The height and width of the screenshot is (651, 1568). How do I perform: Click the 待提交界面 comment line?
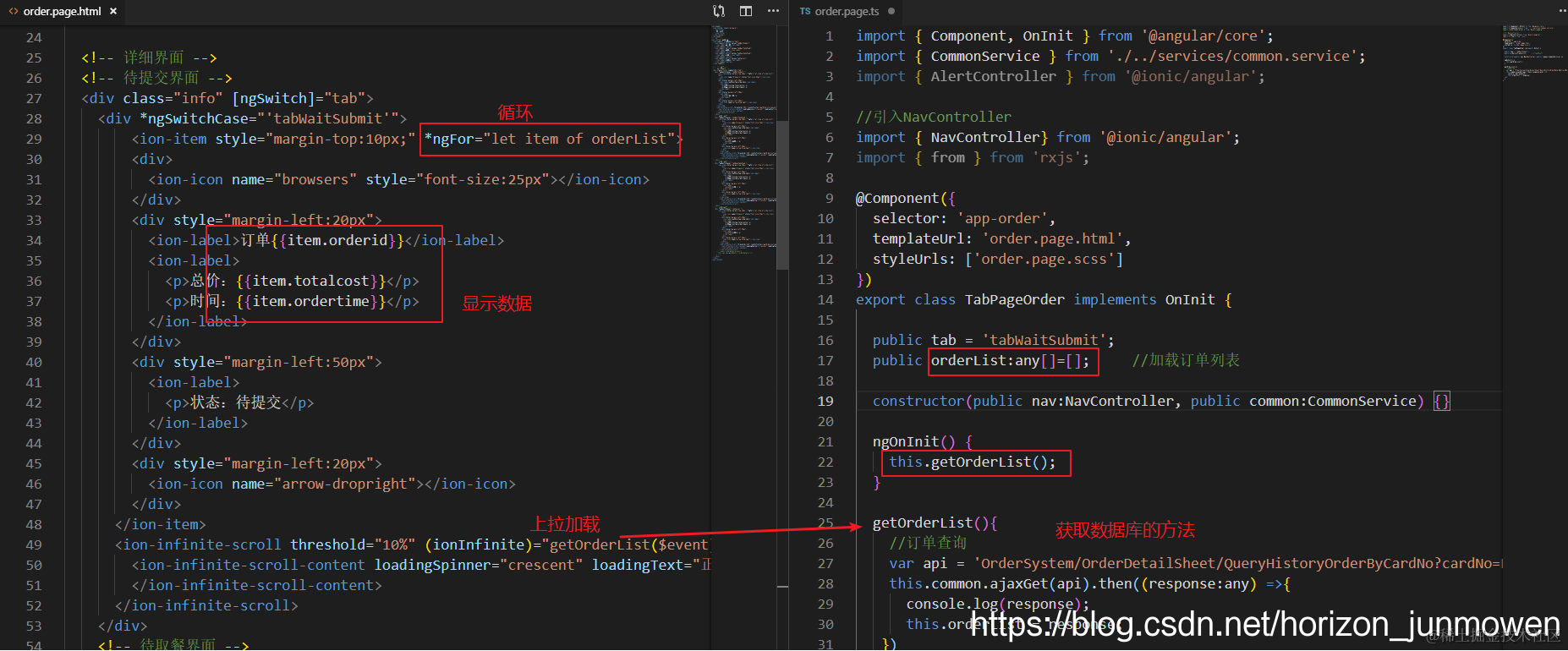click(x=156, y=78)
